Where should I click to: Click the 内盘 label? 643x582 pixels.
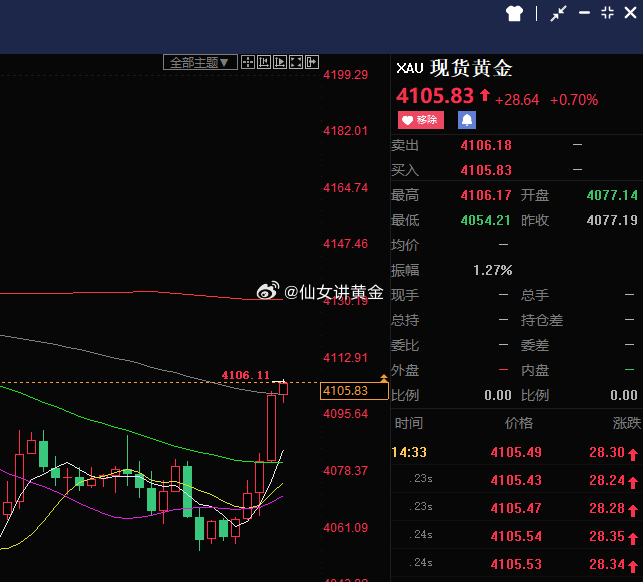coord(535,370)
